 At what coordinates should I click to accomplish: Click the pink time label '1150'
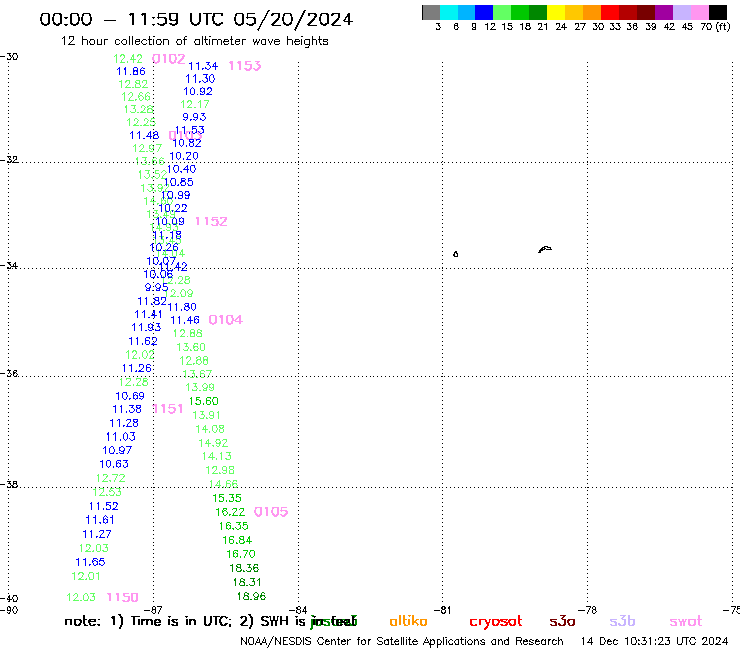[x=123, y=598]
